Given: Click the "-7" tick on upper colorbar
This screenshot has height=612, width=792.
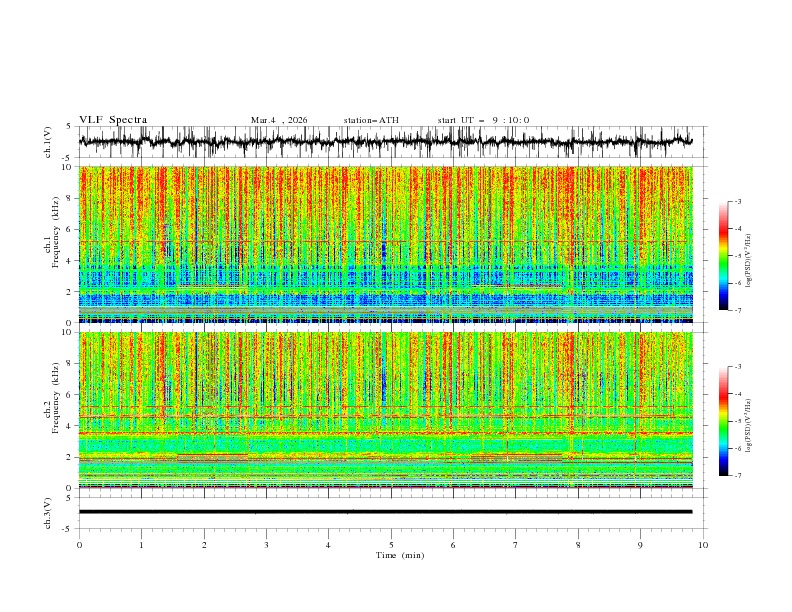Looking at the screenshot, I should click(x=738, y=310).
